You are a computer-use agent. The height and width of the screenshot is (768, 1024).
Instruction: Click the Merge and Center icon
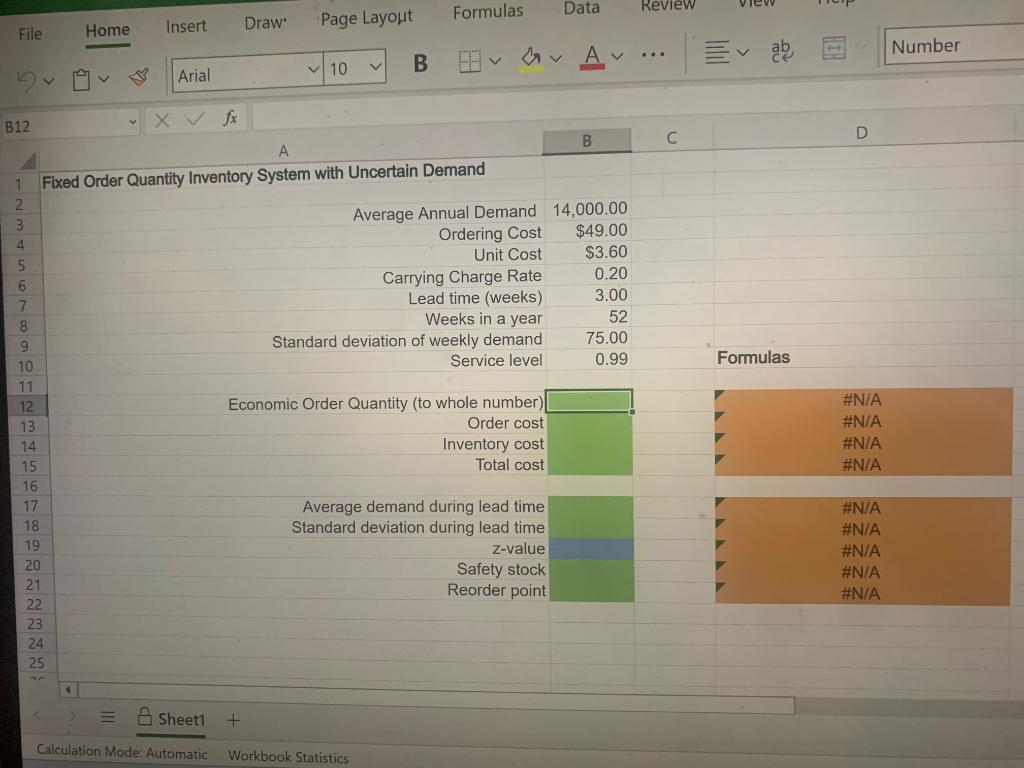pos(834,48)
